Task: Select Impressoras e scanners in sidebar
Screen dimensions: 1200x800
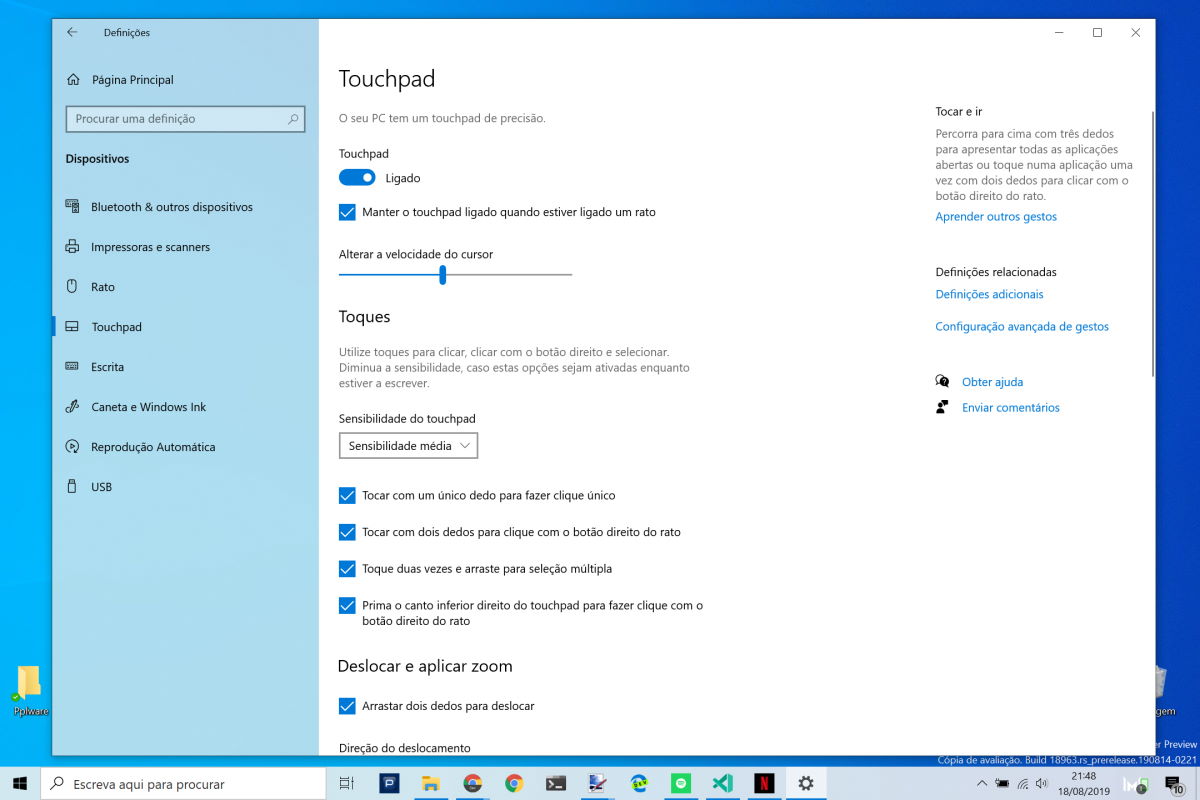Action: (x=148, y=246)
